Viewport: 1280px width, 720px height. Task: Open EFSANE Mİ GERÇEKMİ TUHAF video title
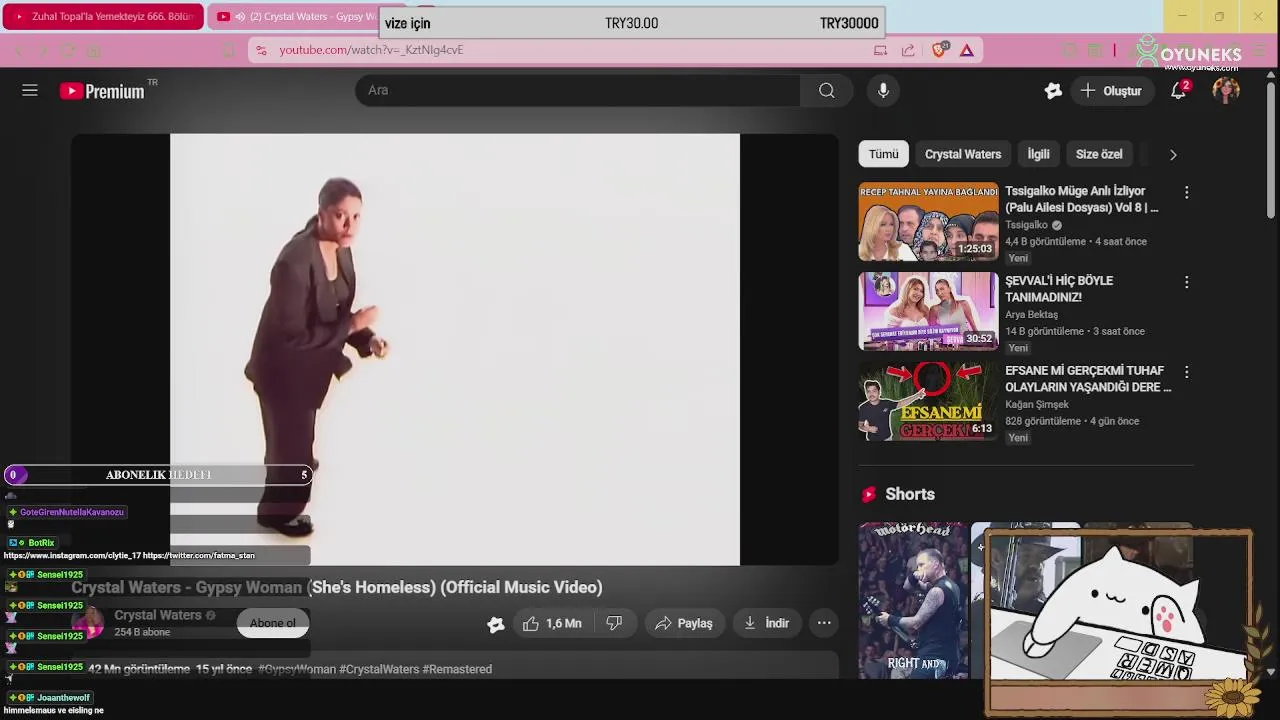pos(1088,379)
